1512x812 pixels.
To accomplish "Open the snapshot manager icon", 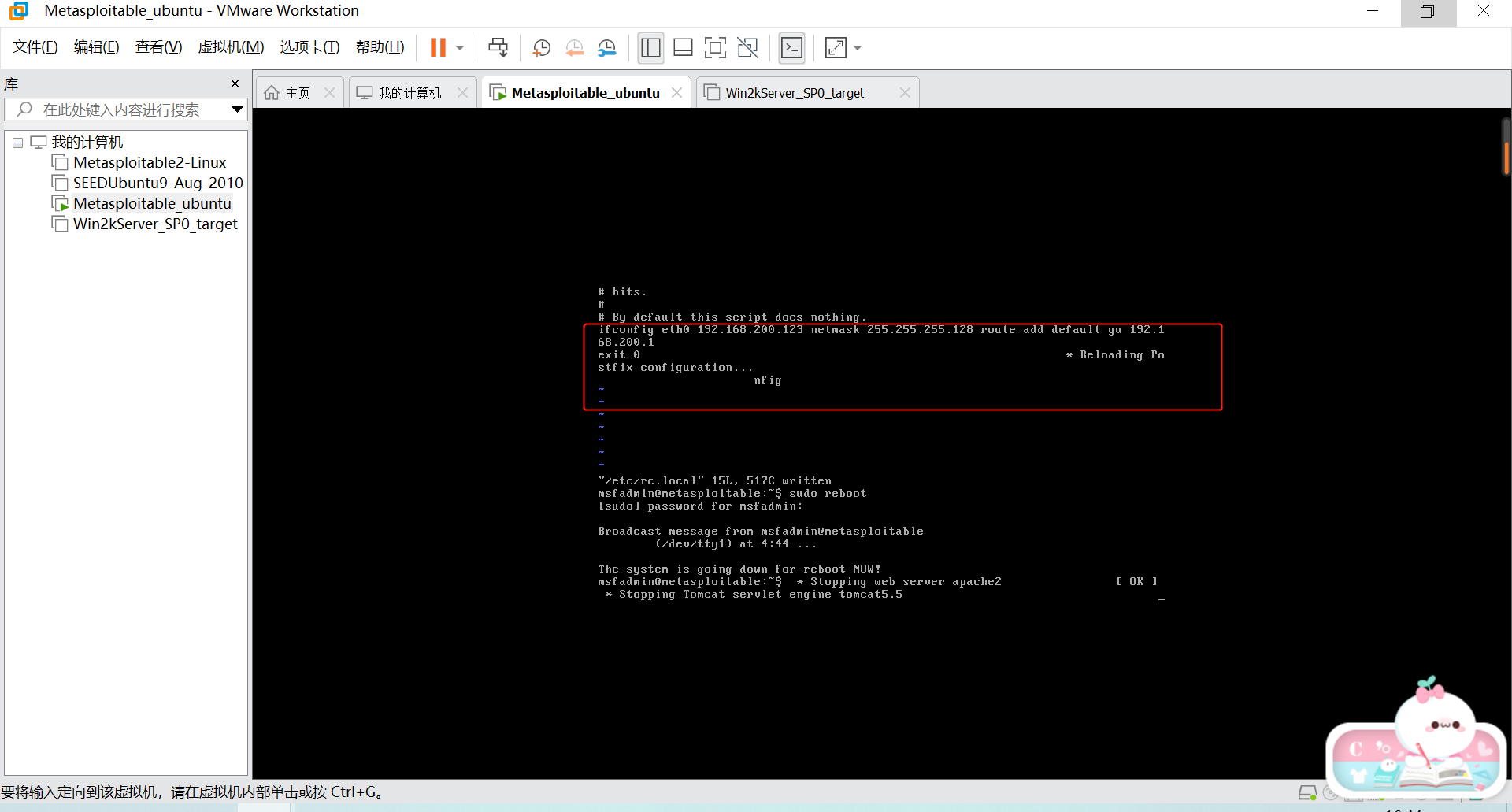I will pos(607,48).
